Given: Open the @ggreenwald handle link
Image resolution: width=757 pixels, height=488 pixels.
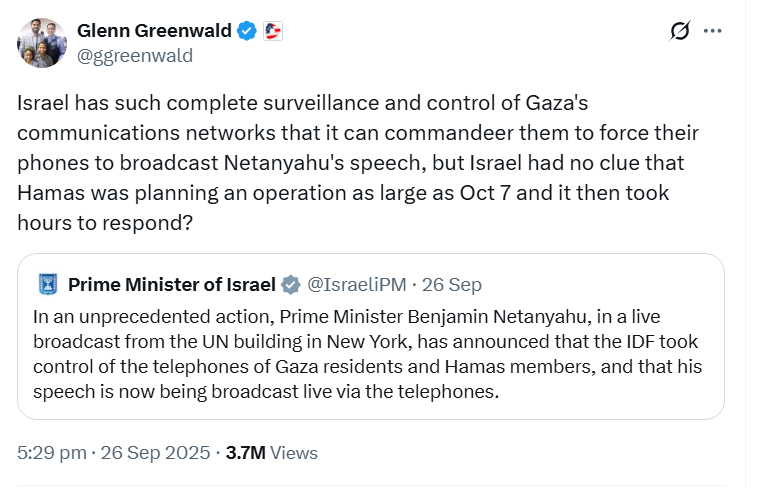Looking at the screenshot, I should (x=135, y=55).
